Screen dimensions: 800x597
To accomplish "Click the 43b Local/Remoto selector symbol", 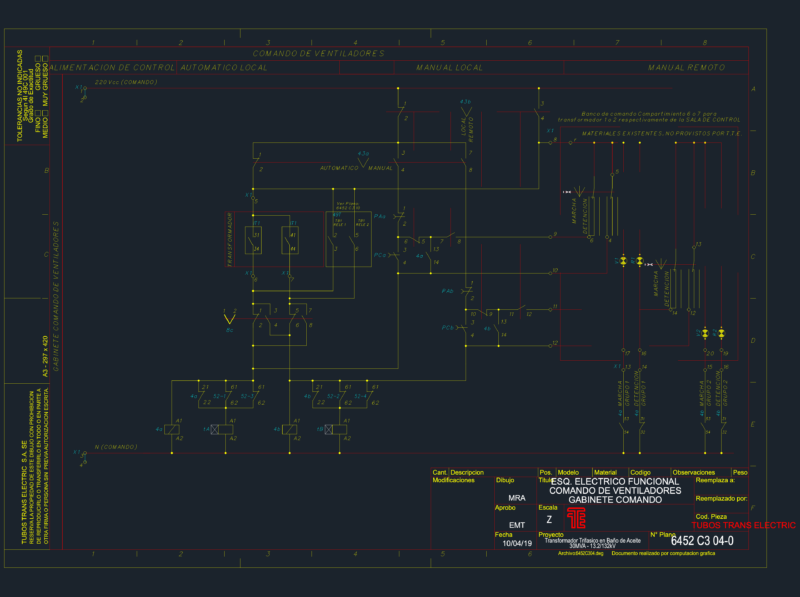I will click(466, 112).
